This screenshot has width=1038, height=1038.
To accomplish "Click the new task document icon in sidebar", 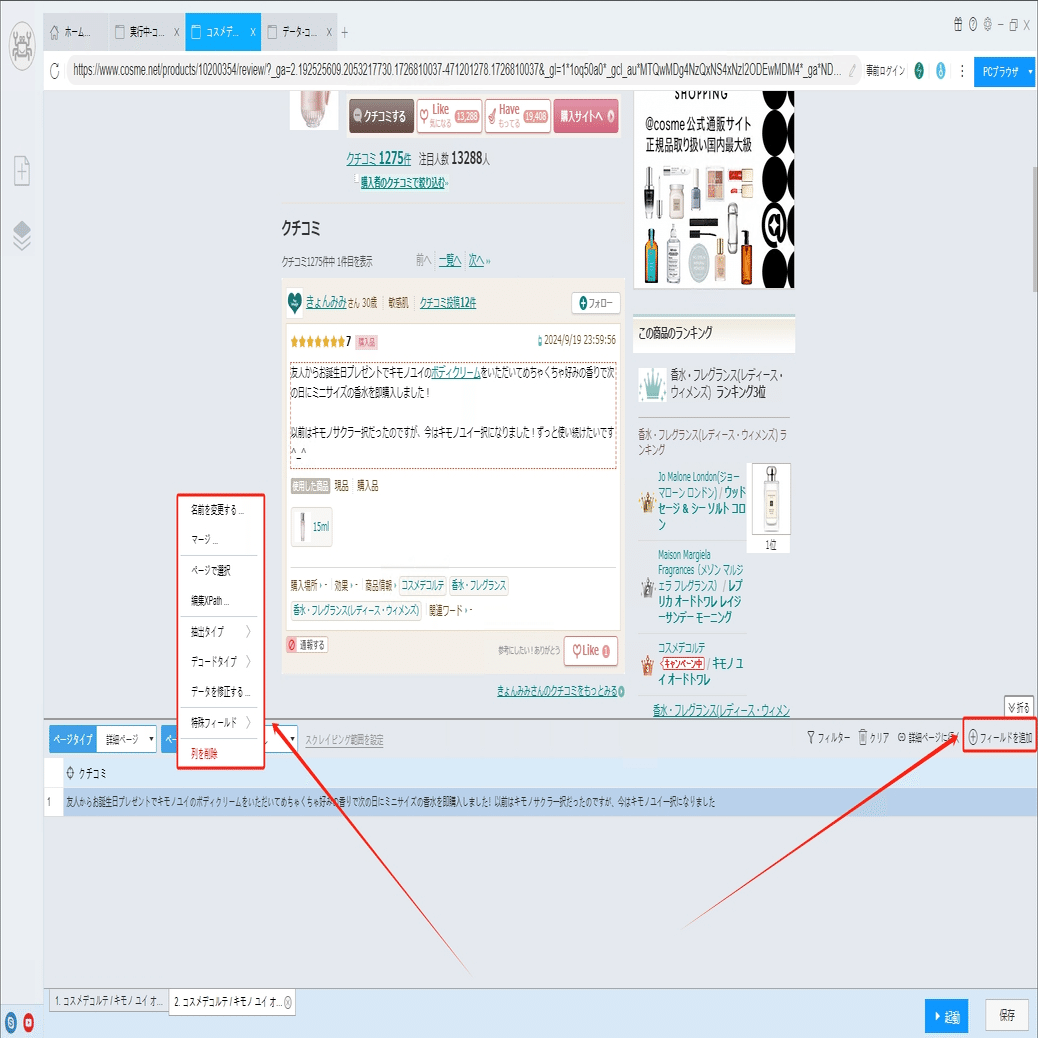I will coord(22,171).
